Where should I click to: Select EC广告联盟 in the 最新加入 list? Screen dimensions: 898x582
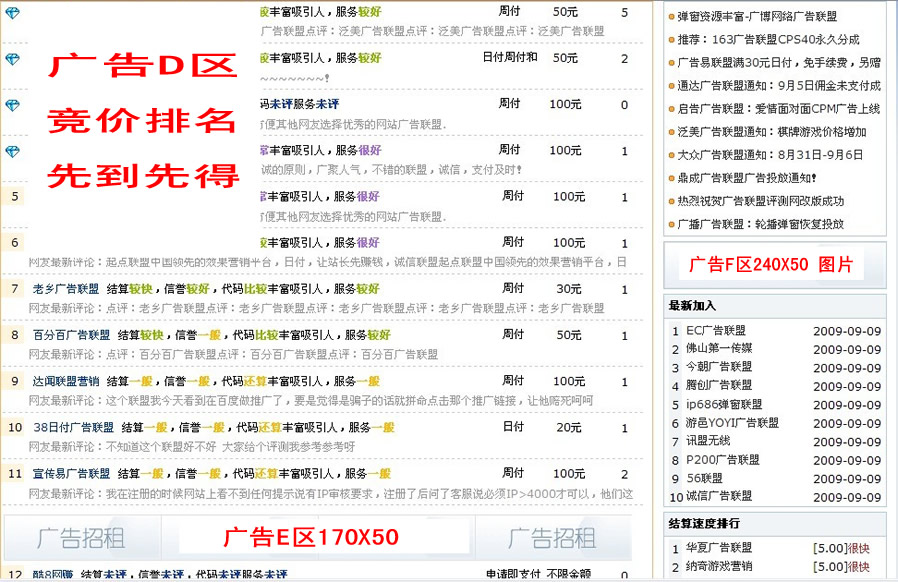(715, 331)
